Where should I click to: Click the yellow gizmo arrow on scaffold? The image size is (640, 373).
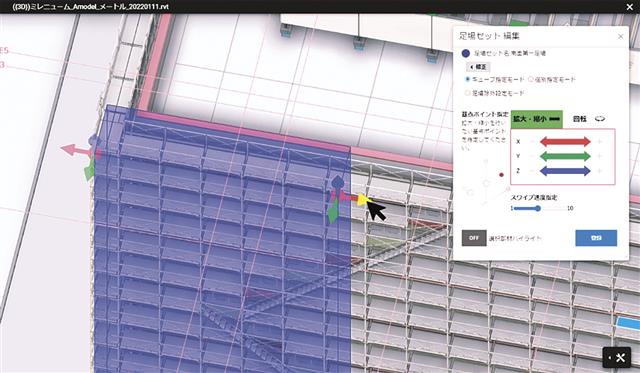[x=362, y=199]
